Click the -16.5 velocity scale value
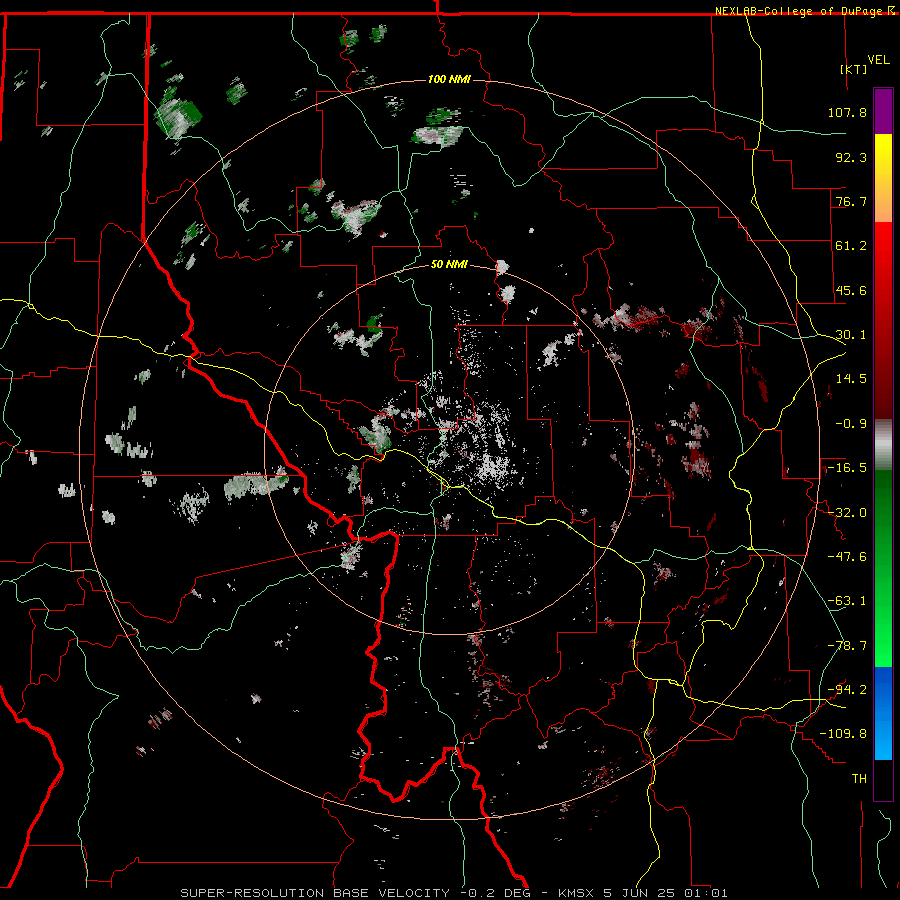This screenshot has height=900, width=900. 847,468
